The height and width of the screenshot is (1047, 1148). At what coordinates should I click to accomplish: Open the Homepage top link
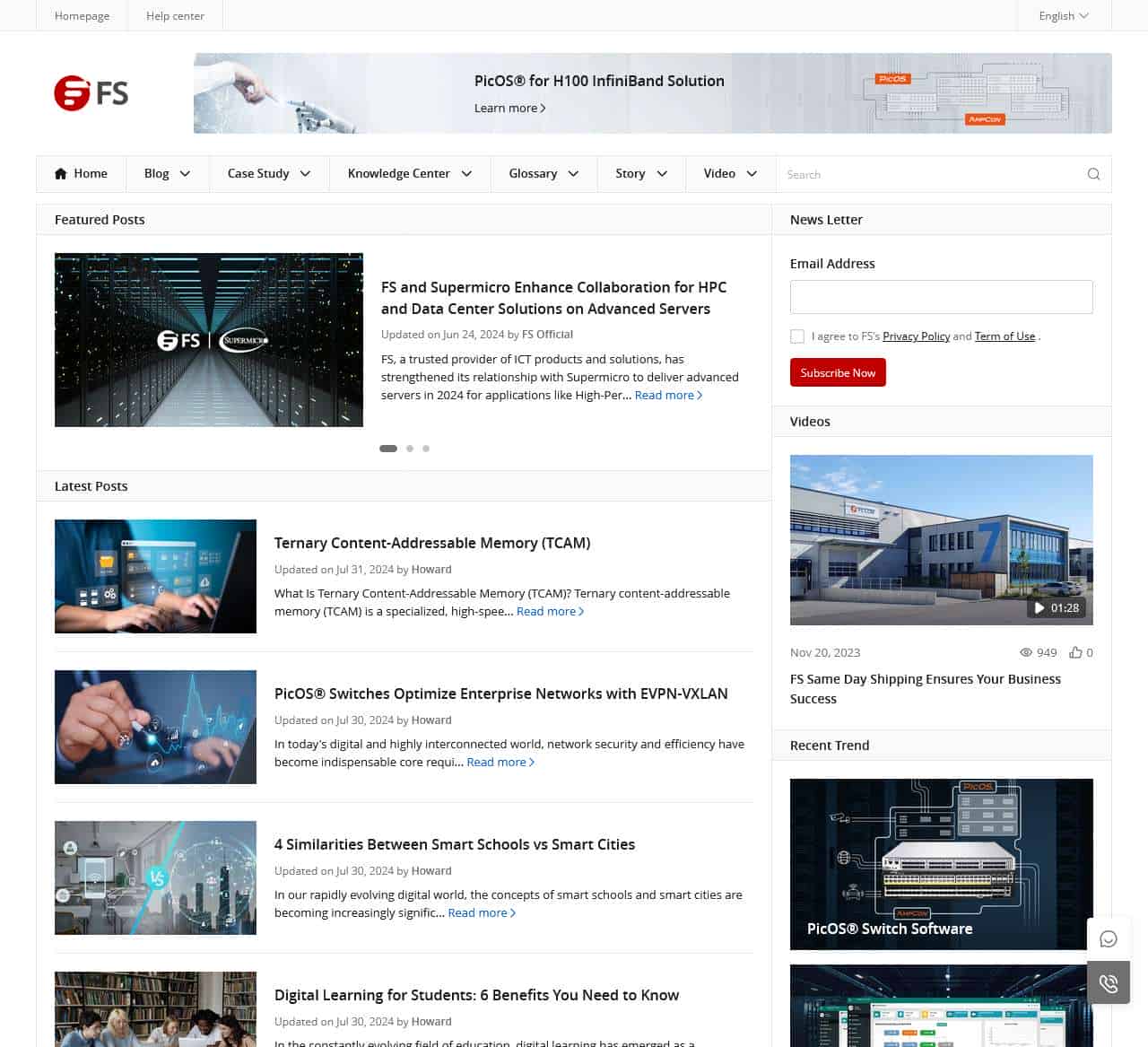(82, 16)
